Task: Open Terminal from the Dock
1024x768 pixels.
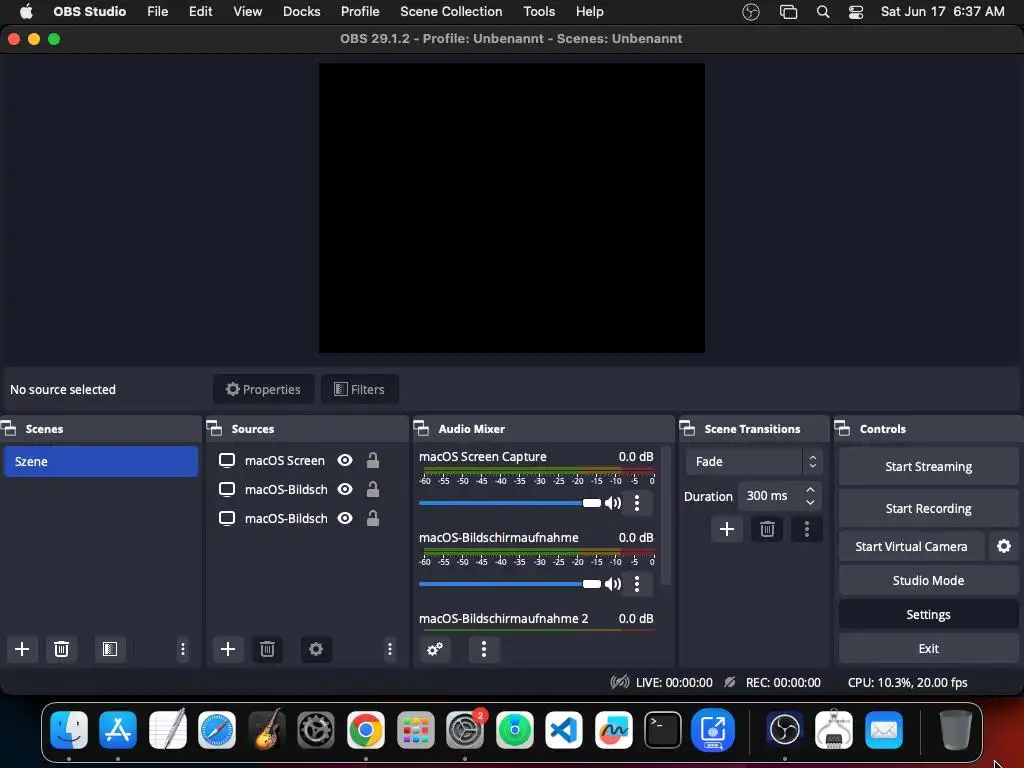Action: tap(663, 729)
